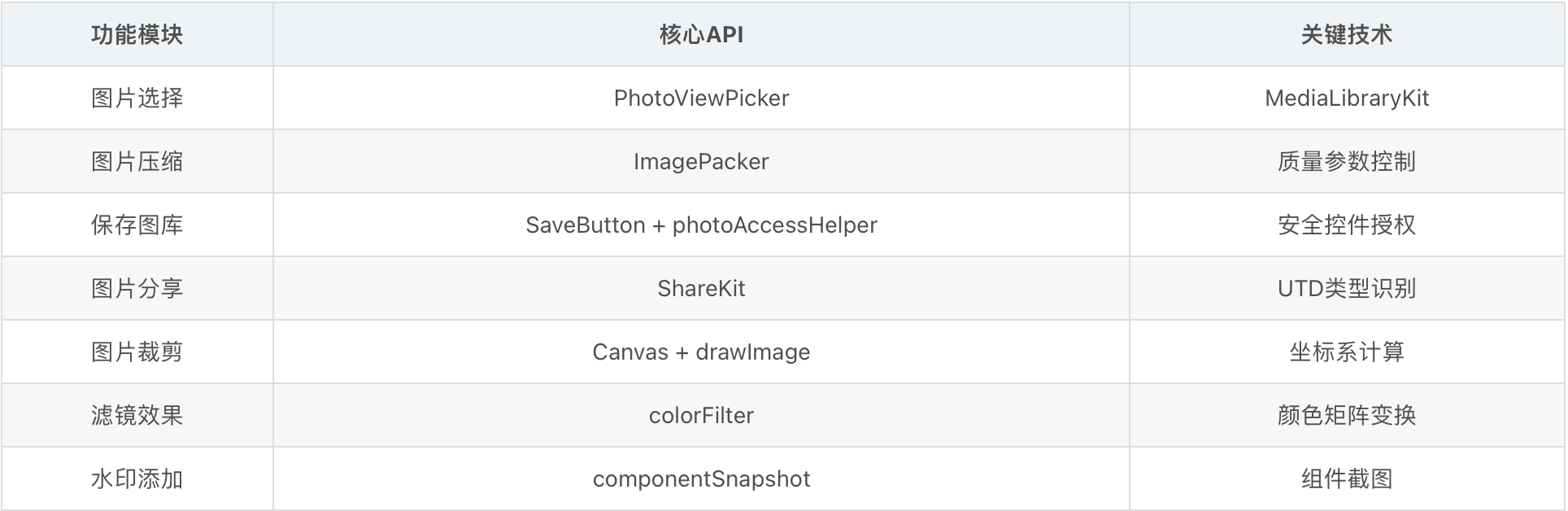Select the 图片选择 table cell
Screen dimensions: 1568x511
click(137, 98)
